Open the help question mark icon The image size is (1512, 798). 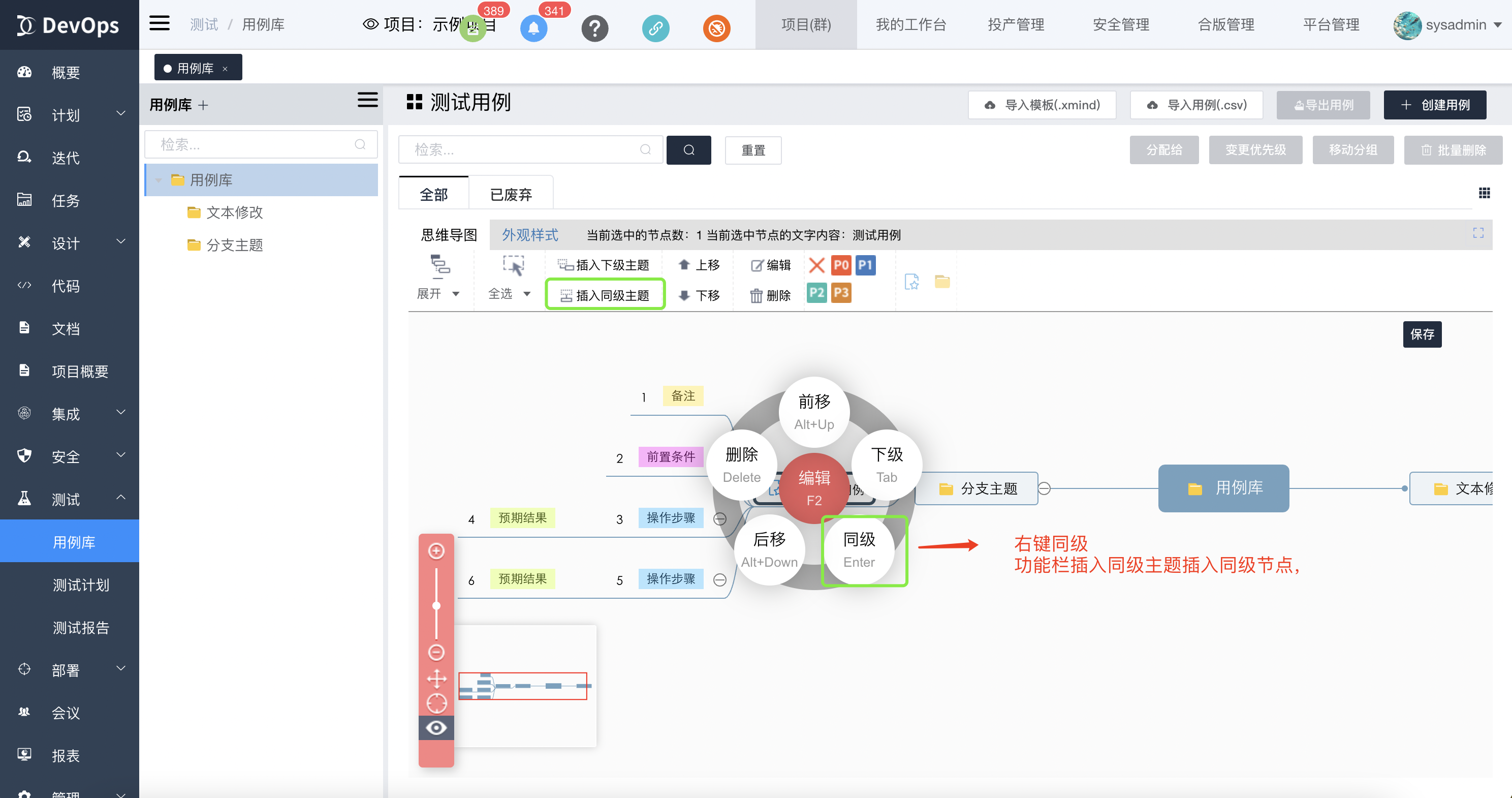click(x=594, y=28)
